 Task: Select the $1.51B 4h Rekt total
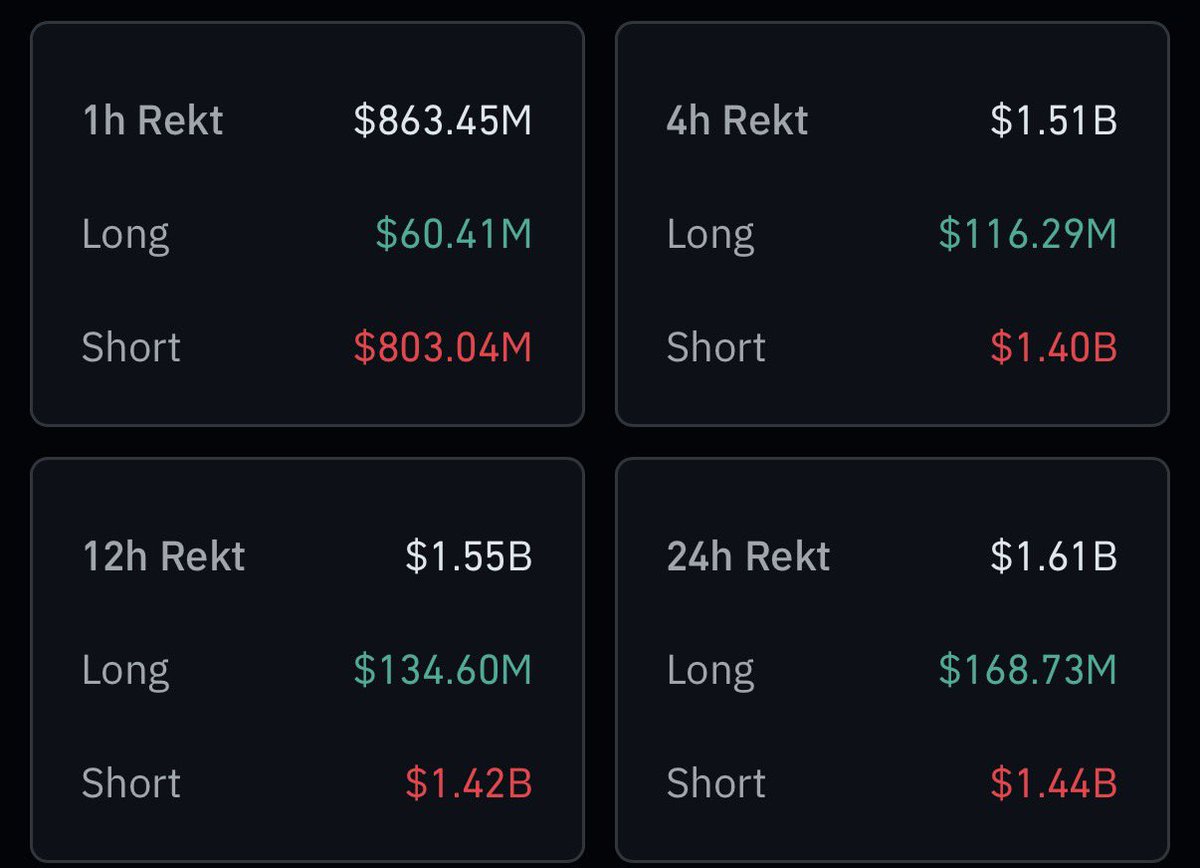pyautogui.click(x=1054, y=121)
